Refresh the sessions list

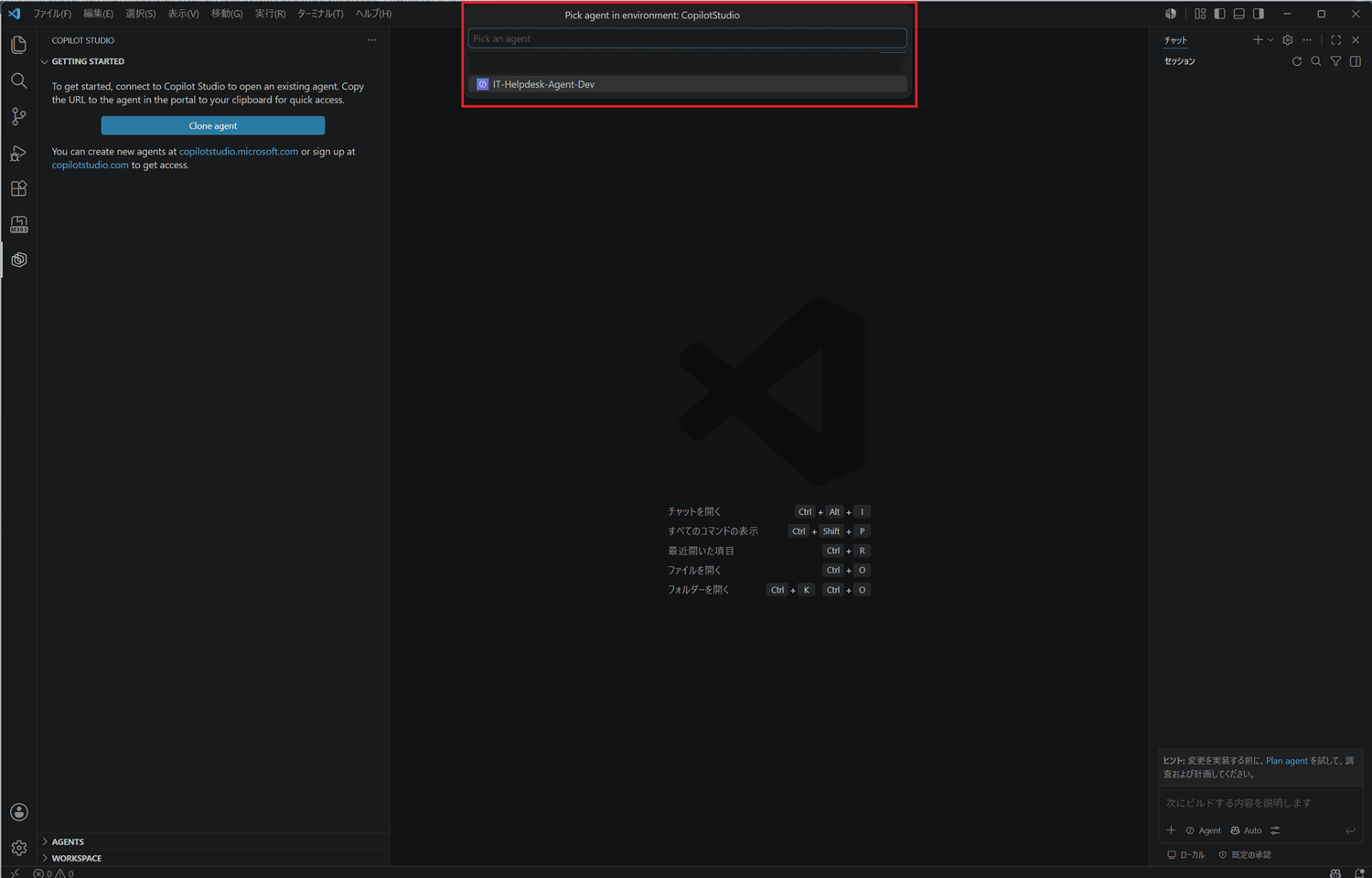1297,61
